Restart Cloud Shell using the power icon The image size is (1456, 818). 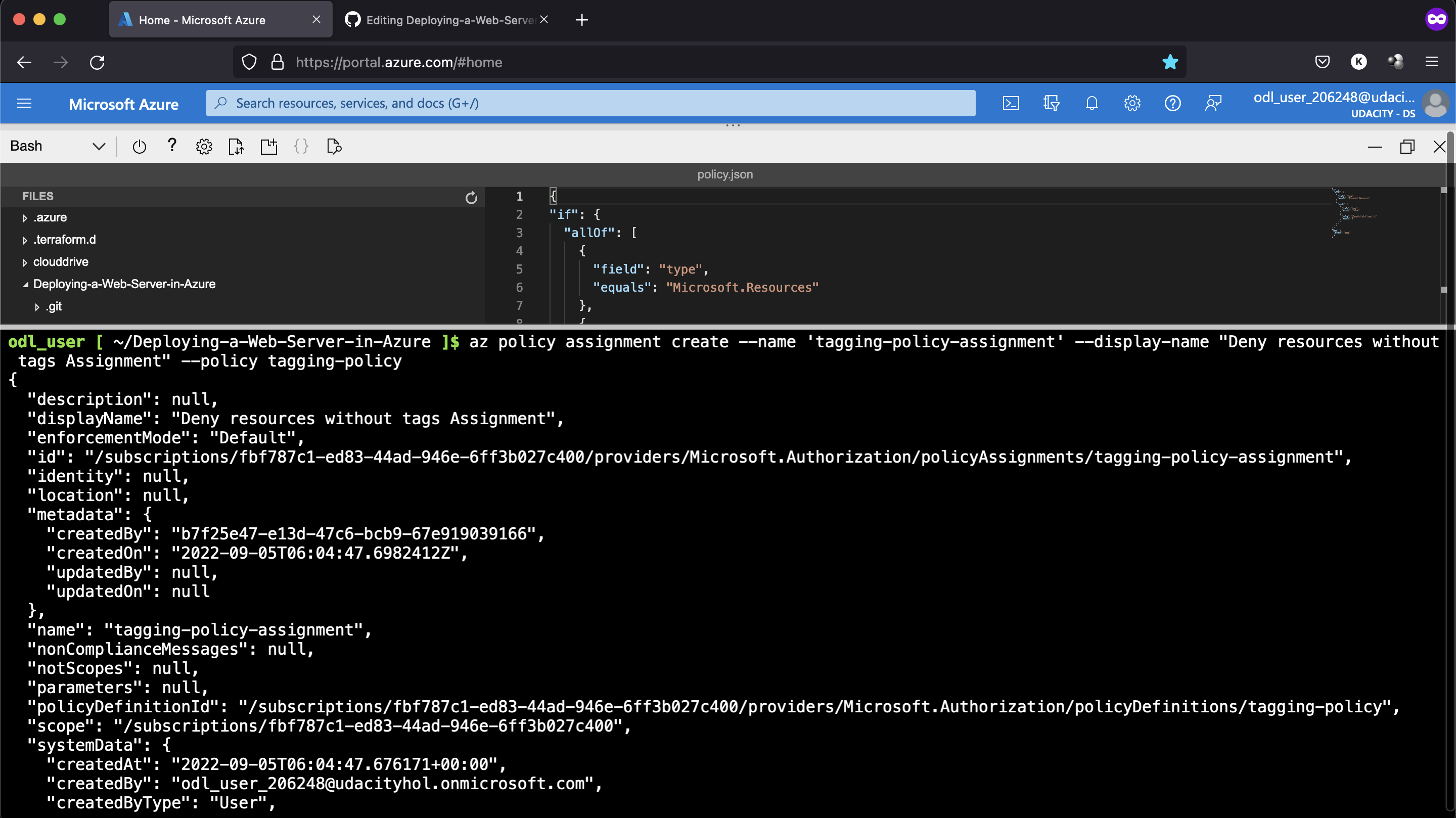coord(140,147)
